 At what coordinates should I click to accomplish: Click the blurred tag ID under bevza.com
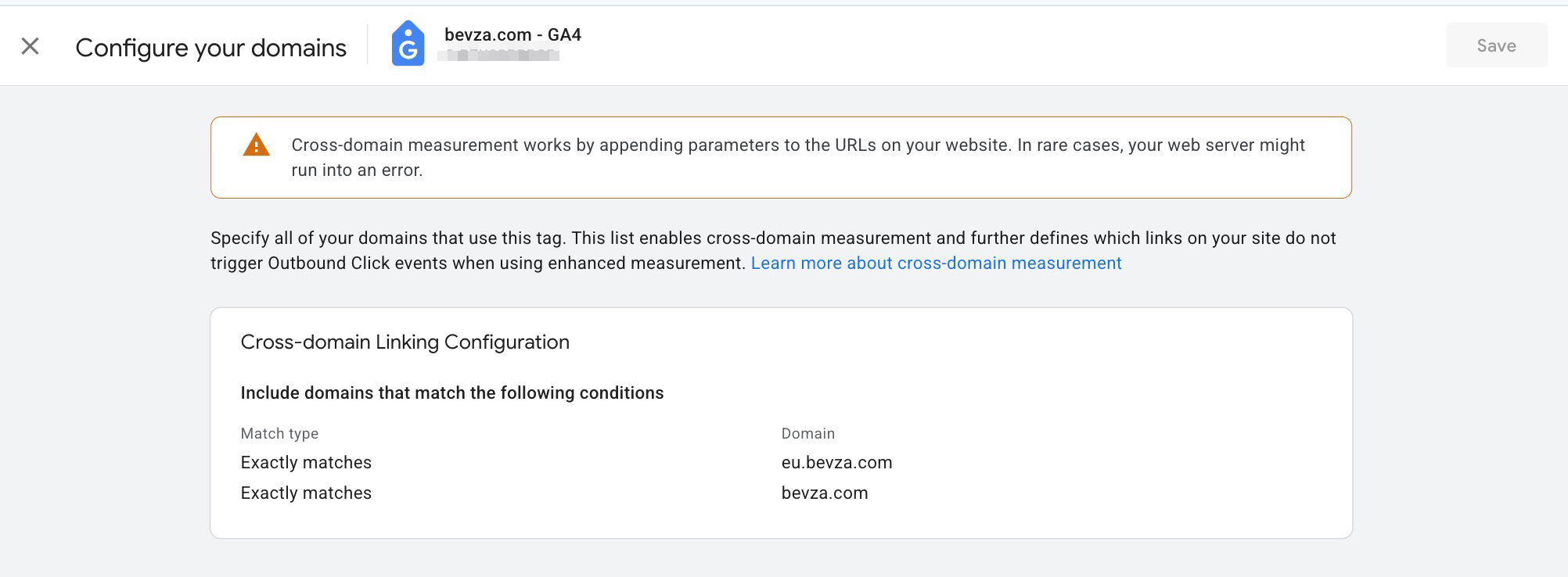tap(498, 56)
